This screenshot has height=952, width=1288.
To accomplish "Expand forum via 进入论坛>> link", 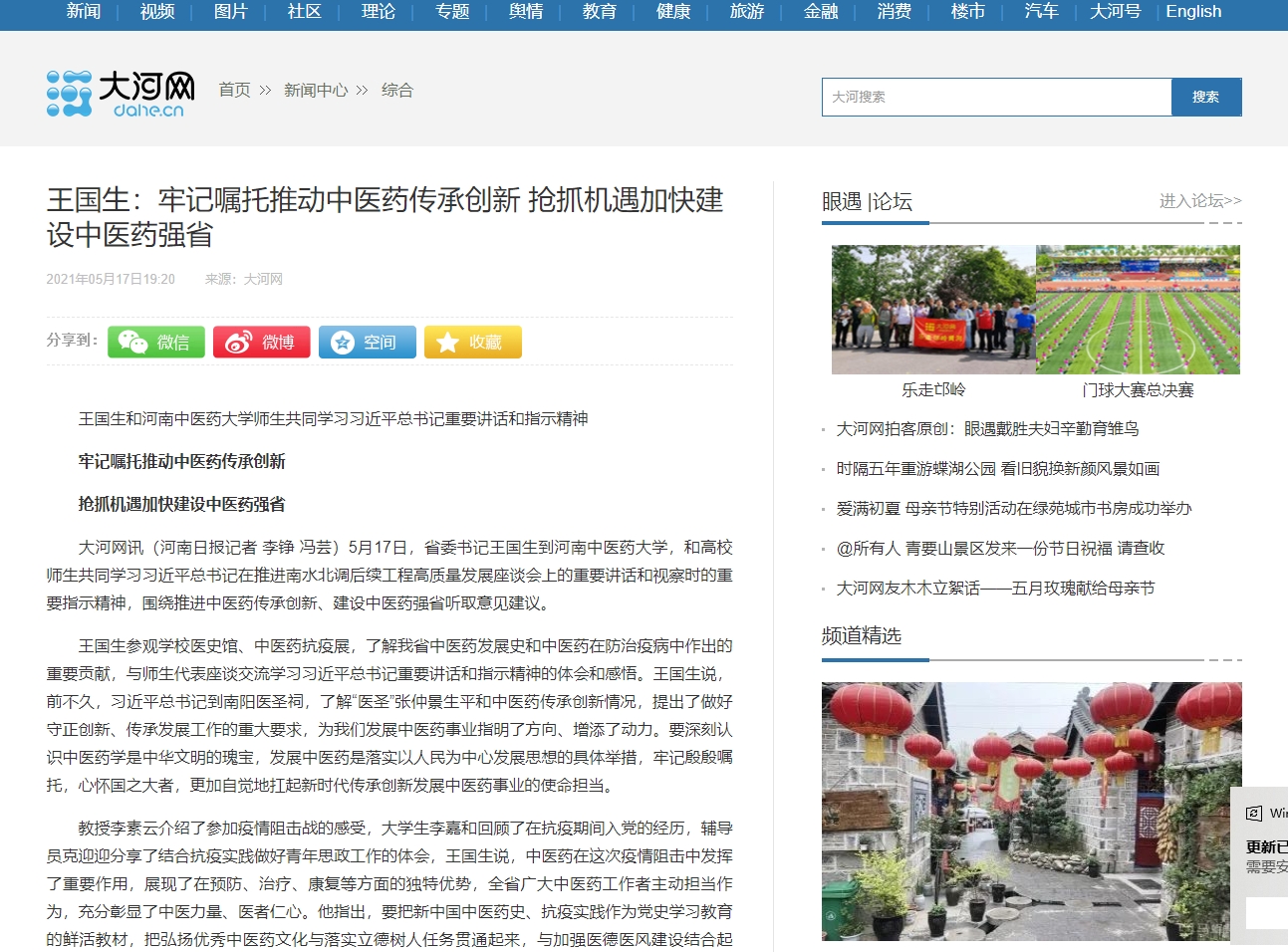I will coord(1199,201).
